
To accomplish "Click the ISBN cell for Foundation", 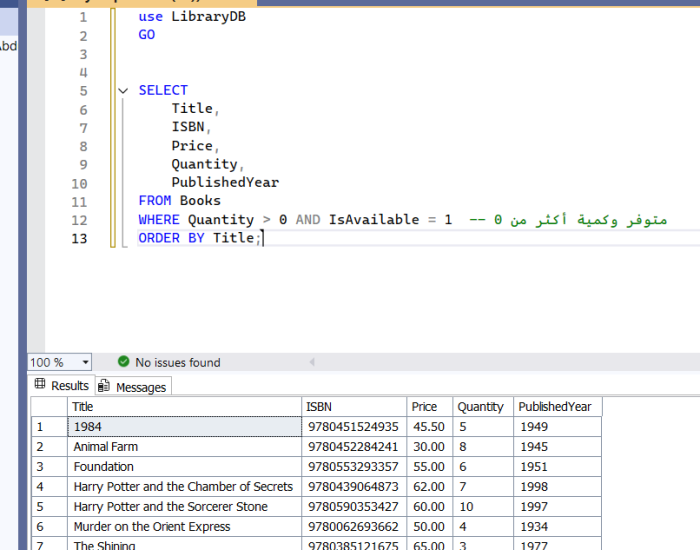I will coord(354,467).
